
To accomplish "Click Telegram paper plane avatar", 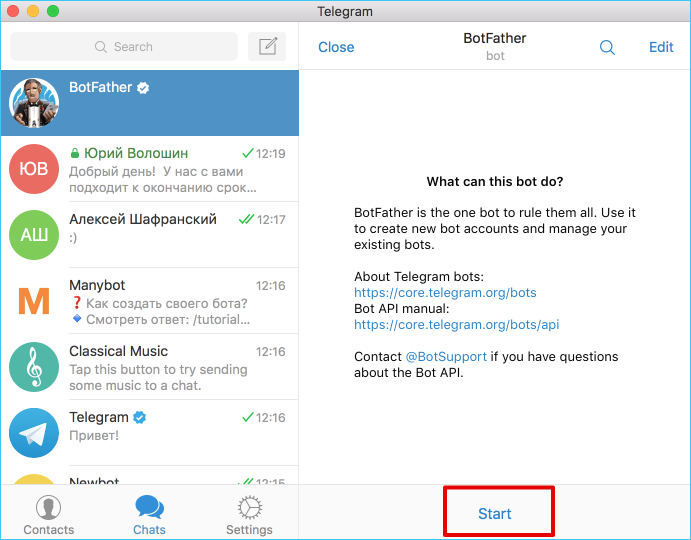I will click(34, 433).
